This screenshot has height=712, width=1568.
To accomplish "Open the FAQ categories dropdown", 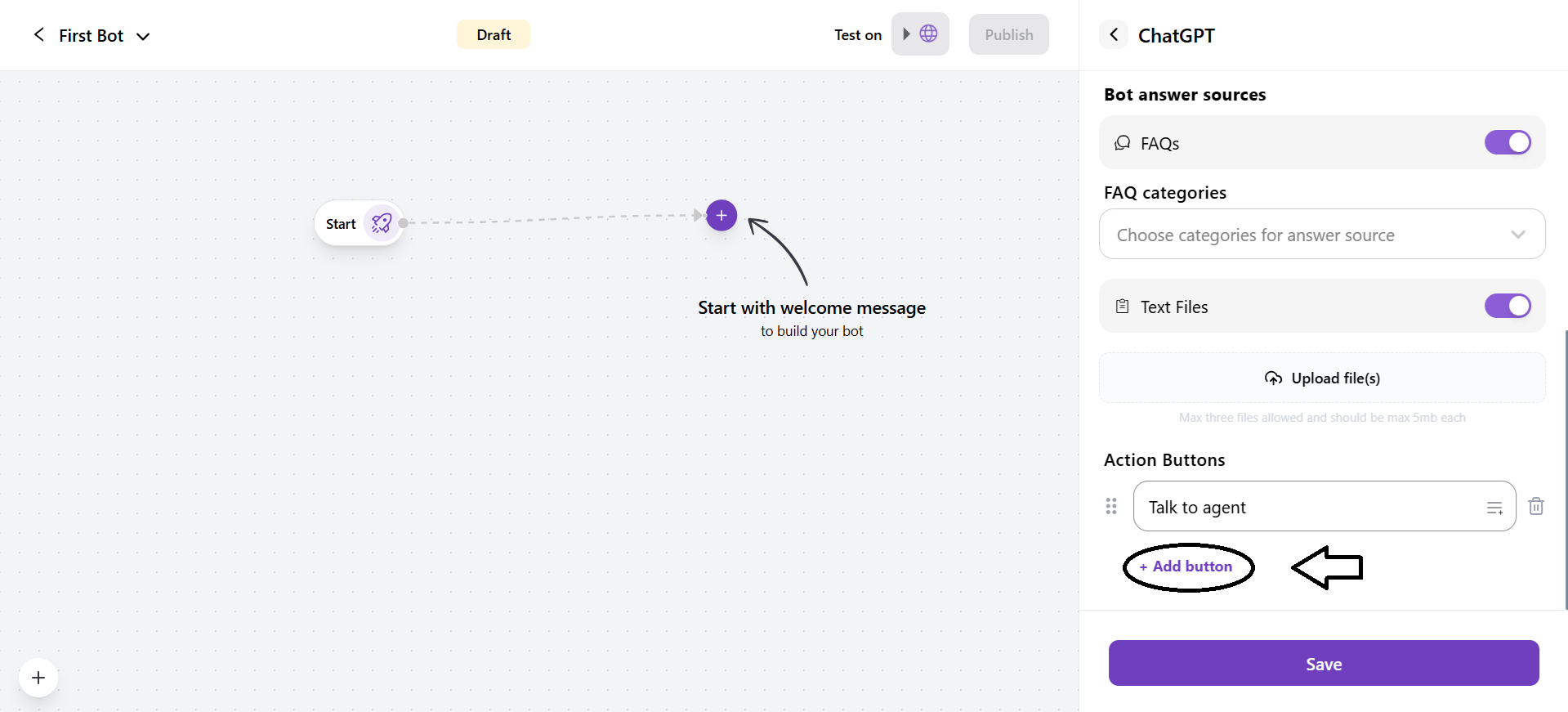I will 1321,235.
